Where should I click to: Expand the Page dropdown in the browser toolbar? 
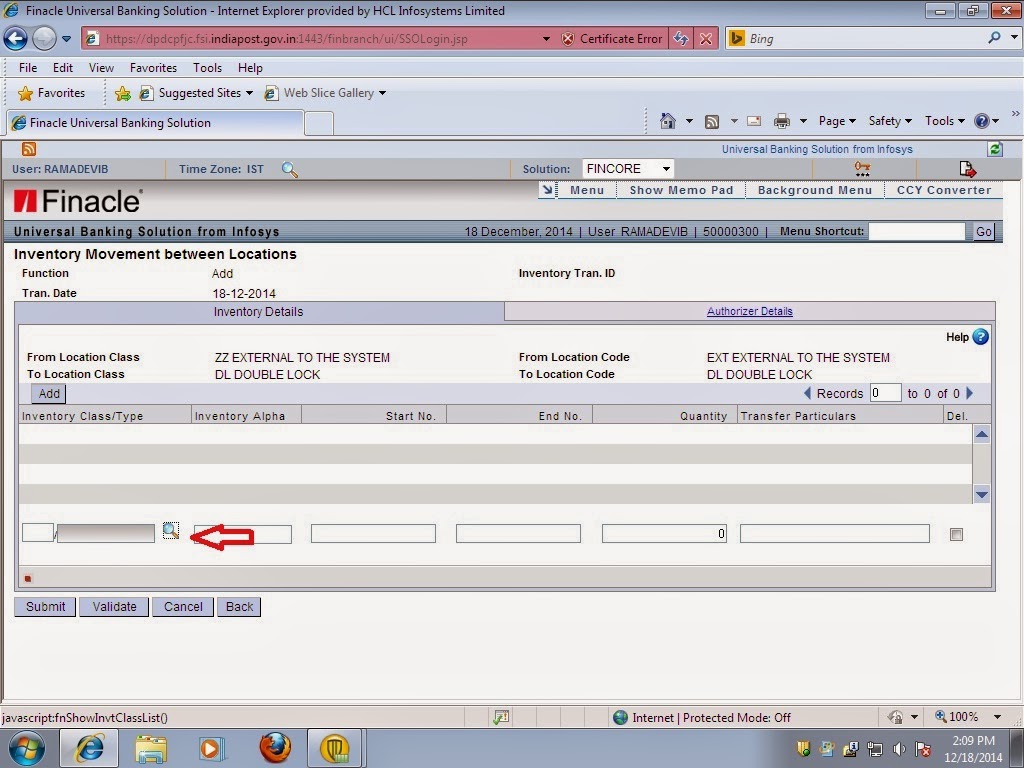(x=849, y=120)
